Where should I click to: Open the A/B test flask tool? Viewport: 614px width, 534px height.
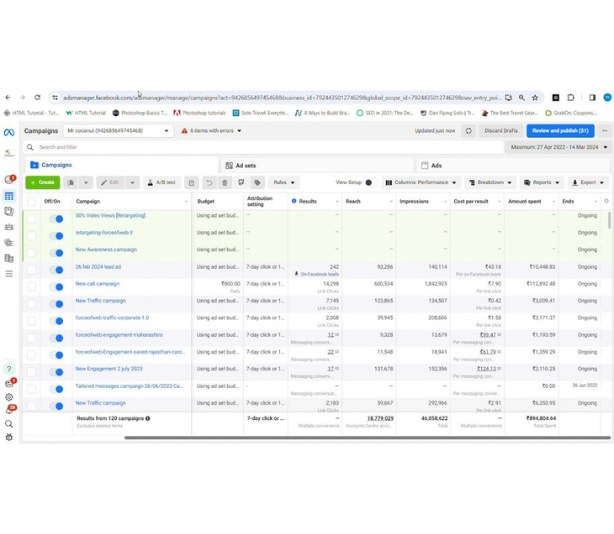tap(161, 183)
